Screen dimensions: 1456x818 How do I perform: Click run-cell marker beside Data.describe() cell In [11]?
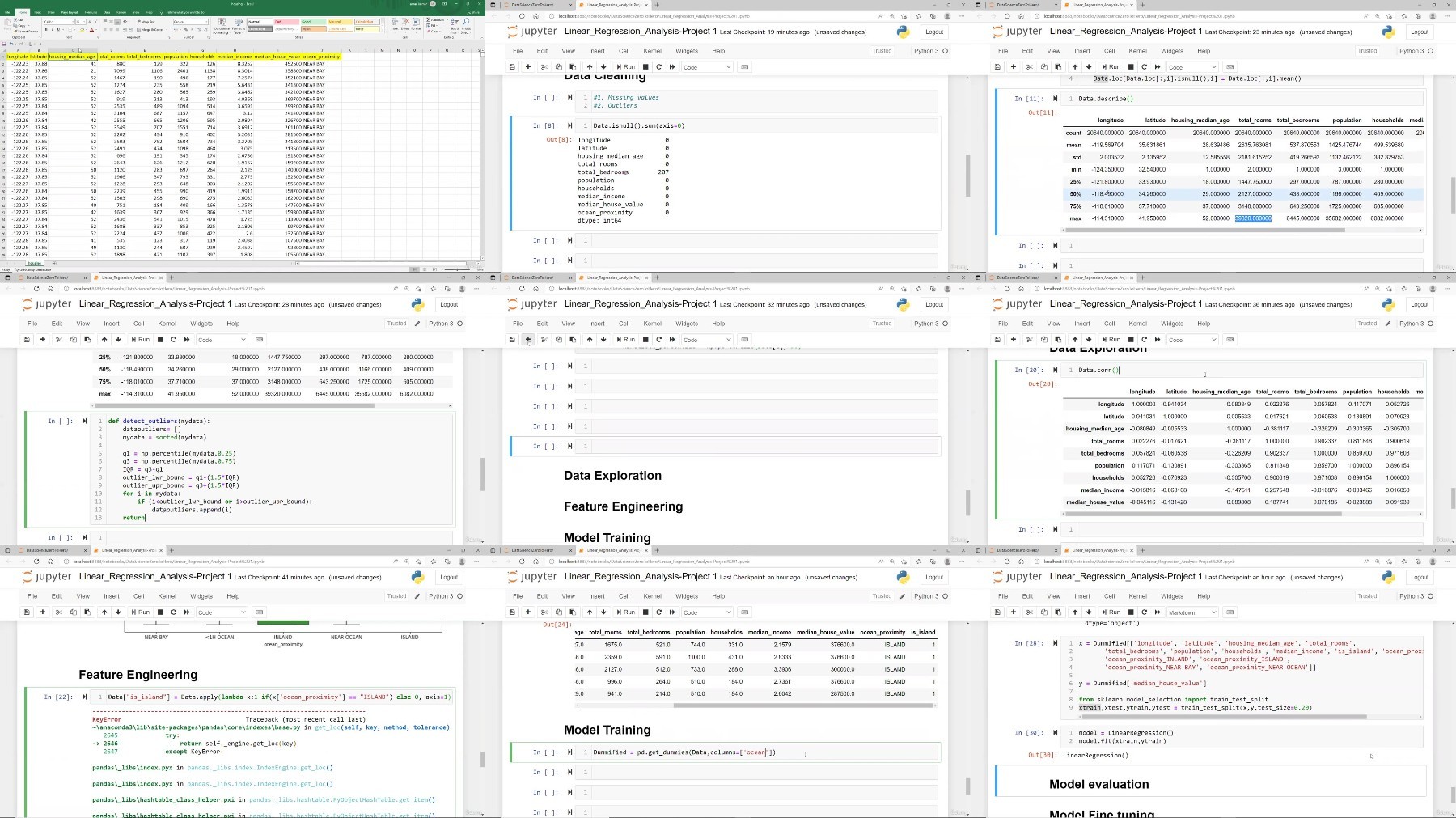tap(1055, 99)
